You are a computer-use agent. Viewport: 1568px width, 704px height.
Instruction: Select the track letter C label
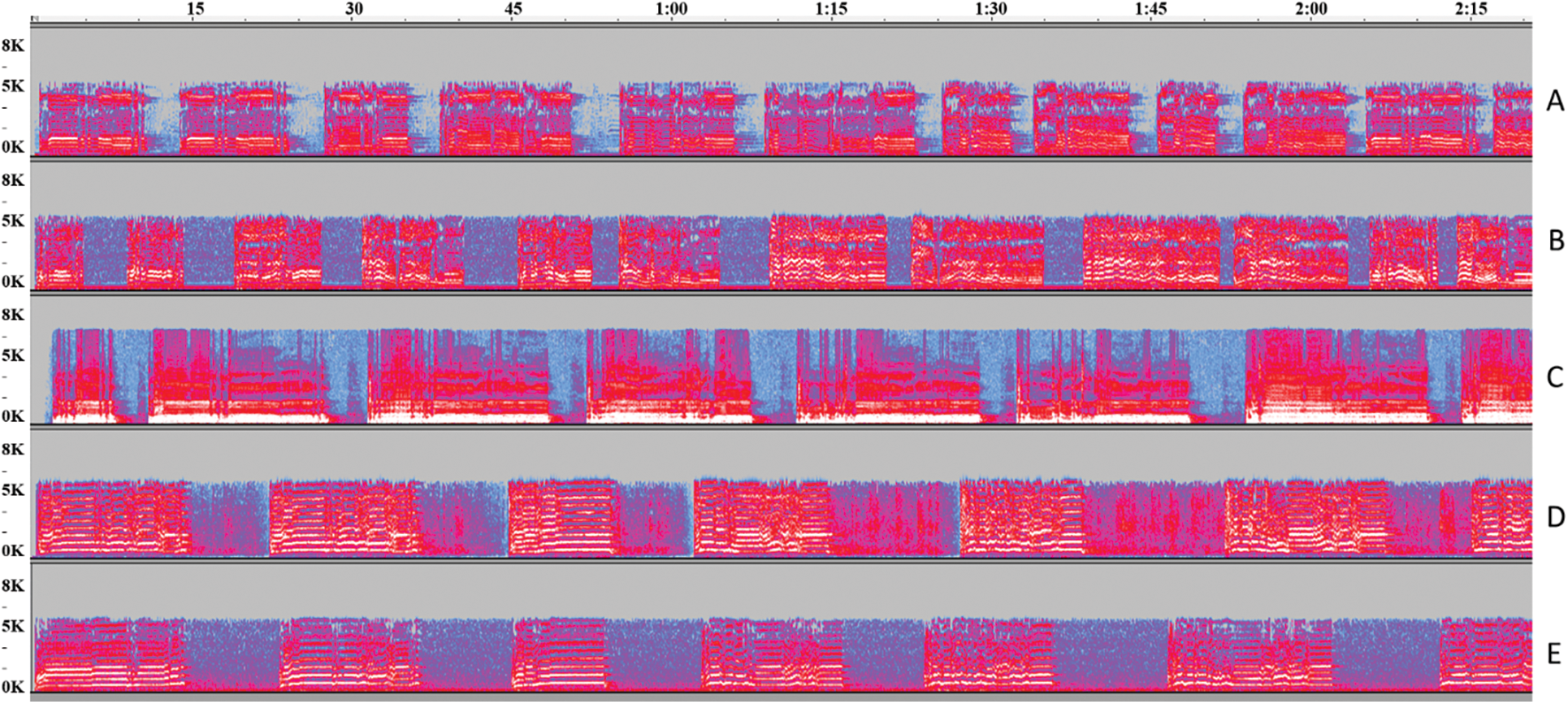pos(1555,377)
